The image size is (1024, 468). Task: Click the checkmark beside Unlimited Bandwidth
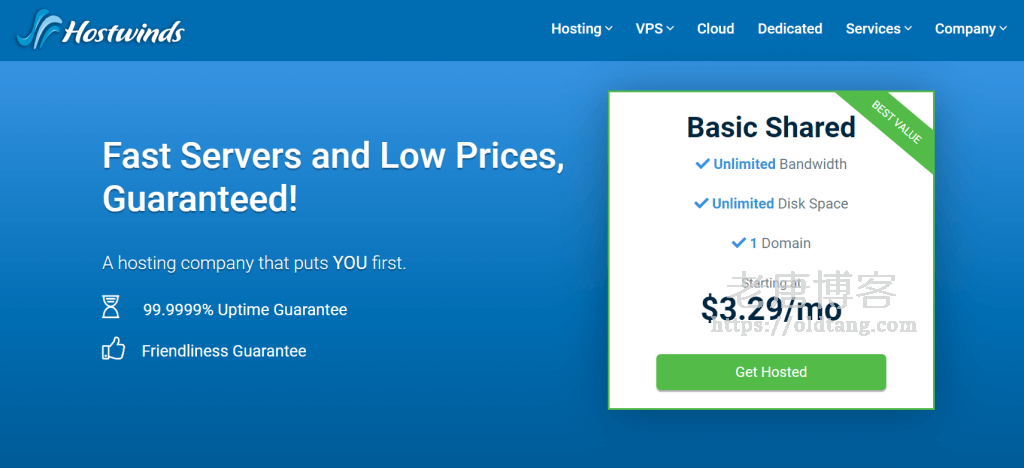click(x=703, y=163)
